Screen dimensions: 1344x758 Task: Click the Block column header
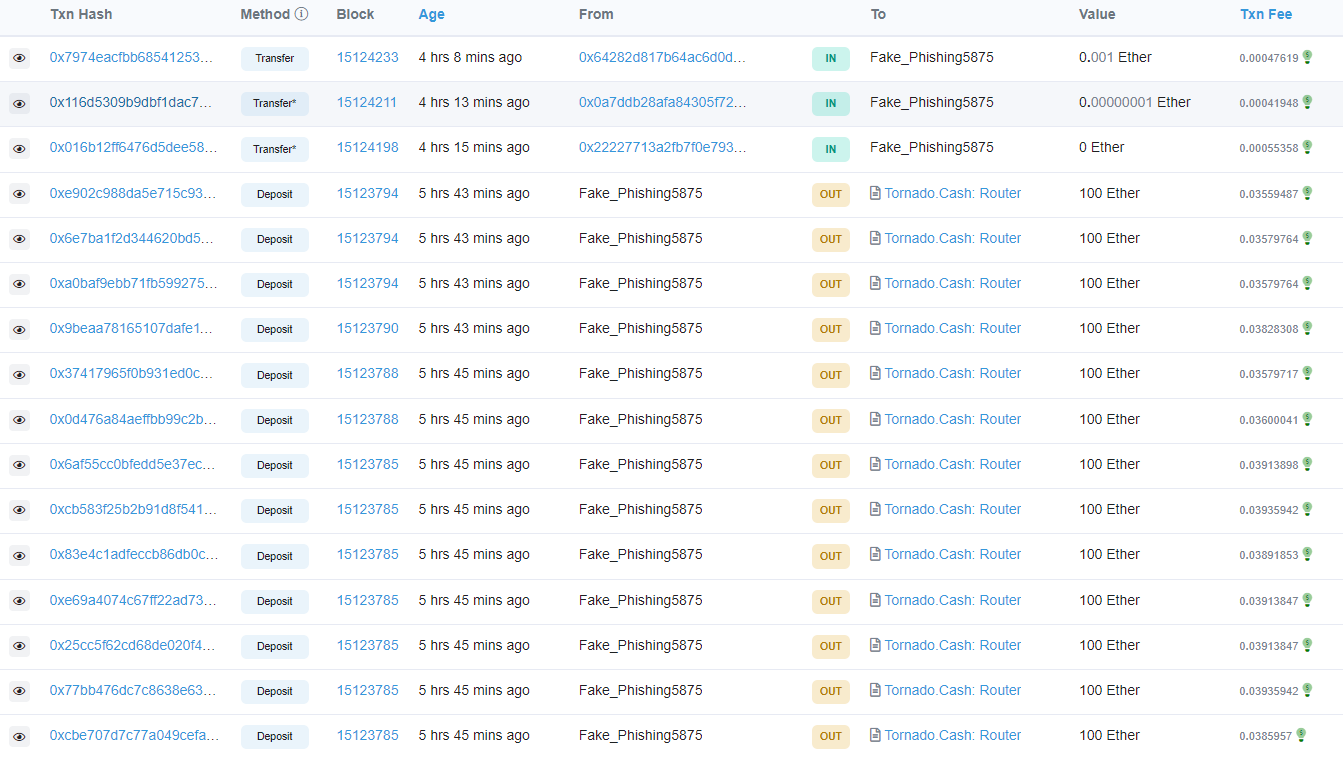(356, 14)
